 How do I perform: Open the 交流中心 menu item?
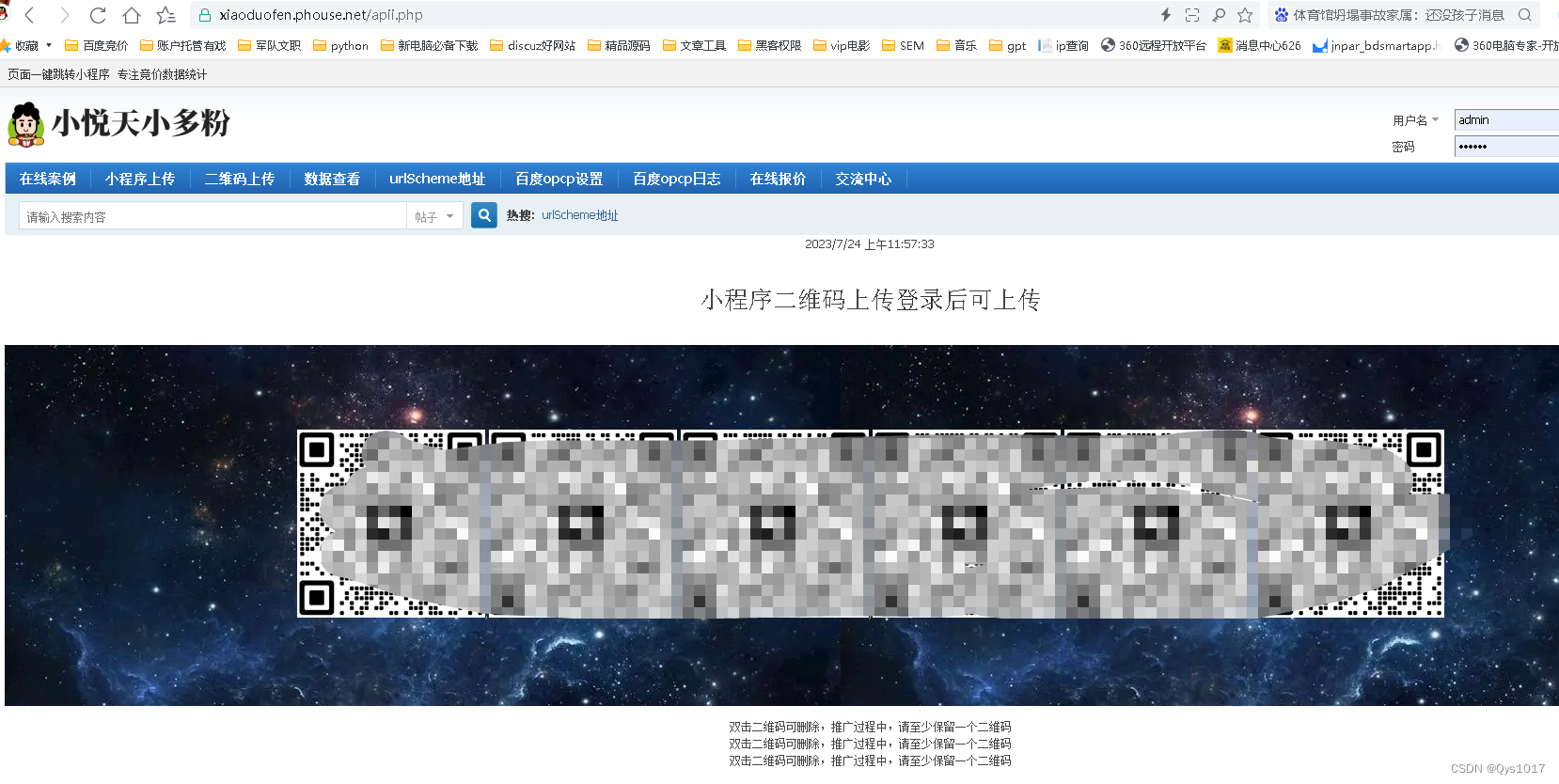[863, 179]
